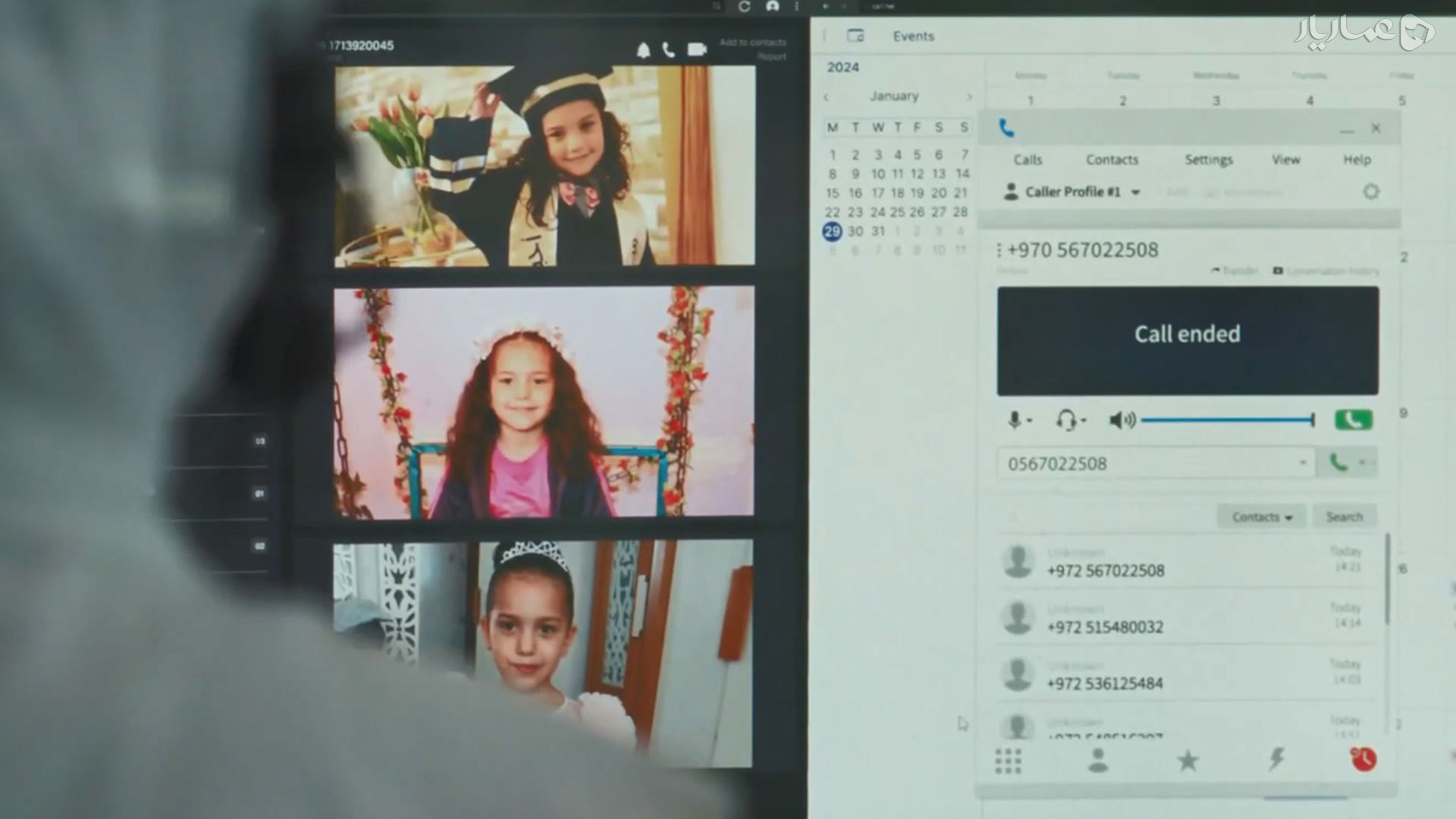1456x819 pixels.
Task: Adjust the speaker volume slider
Action: (x=1227, y=419)
